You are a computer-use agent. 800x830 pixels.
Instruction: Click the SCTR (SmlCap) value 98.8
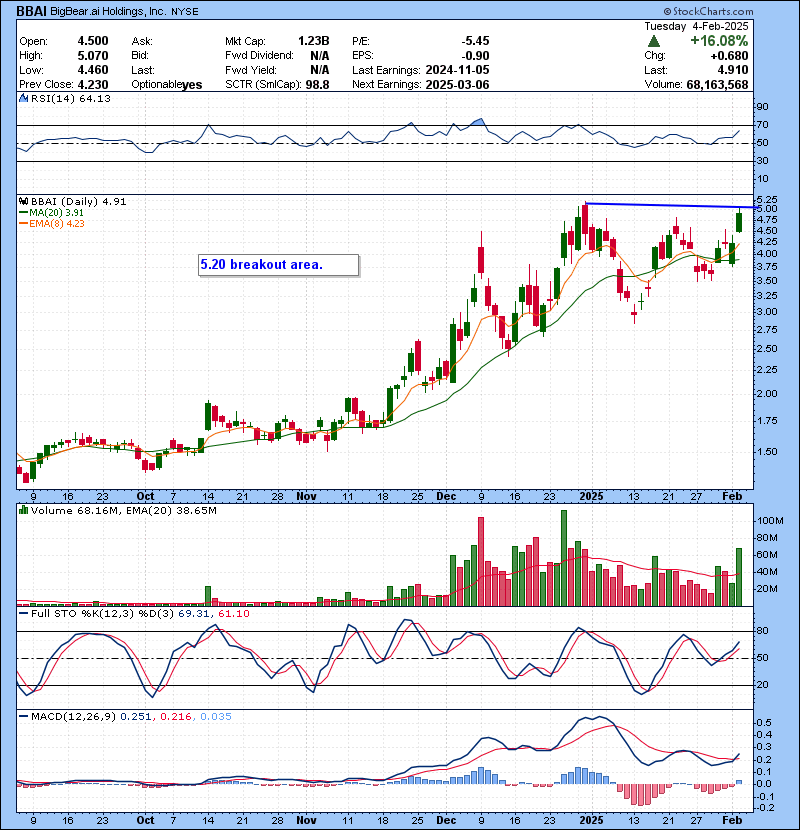(318, 85)
